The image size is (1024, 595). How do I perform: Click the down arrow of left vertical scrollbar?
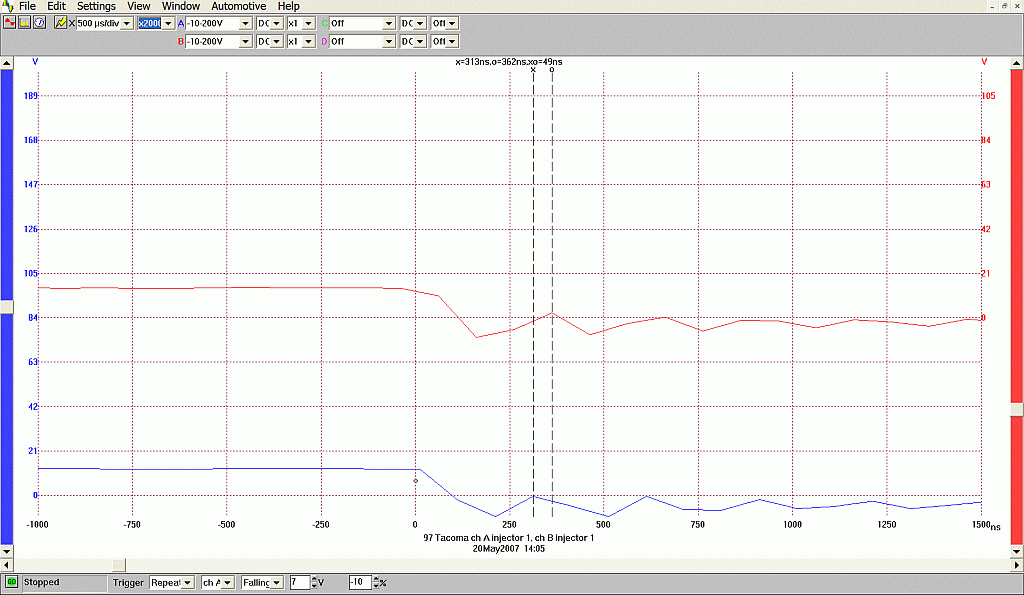click(7, 552)
